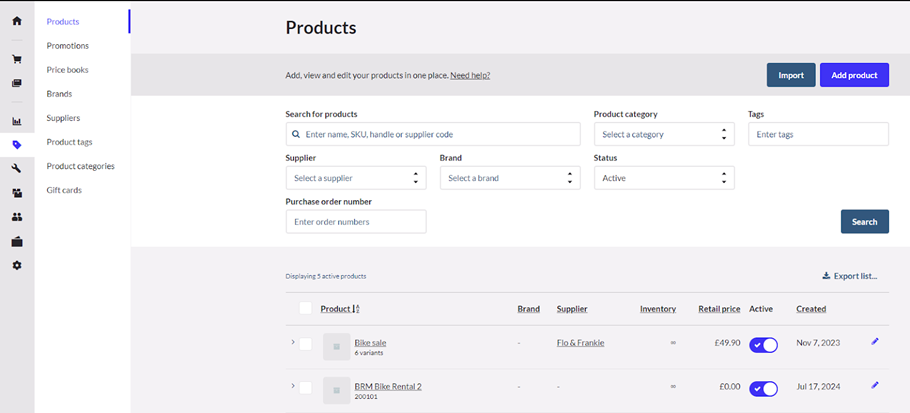This screenshot has height=413, width=910.
Task: Open the Product category dropdown
Action: click(x=664, y=134)
